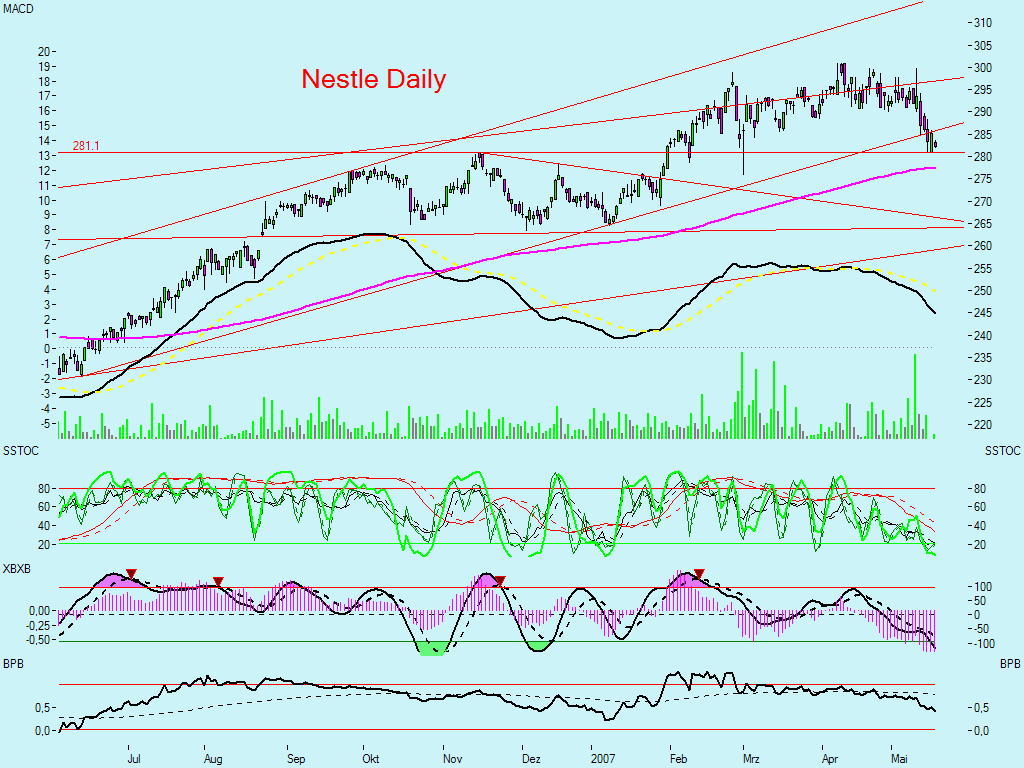
Task: Click the Jul label on the bottom axis
Action: click(x=135, y=759)
